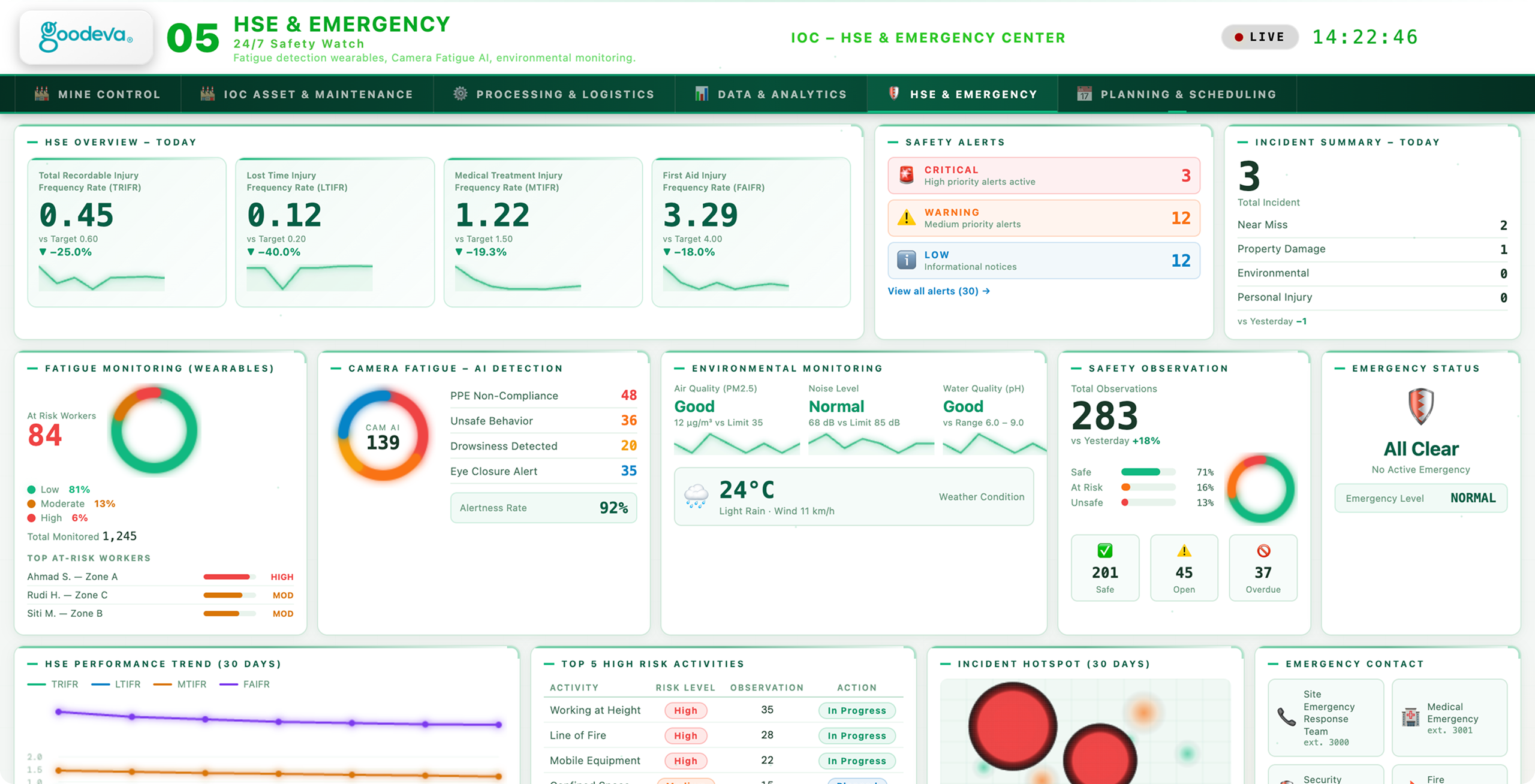
Task: Open View all alerts (30) link
Action: (938, 291)
